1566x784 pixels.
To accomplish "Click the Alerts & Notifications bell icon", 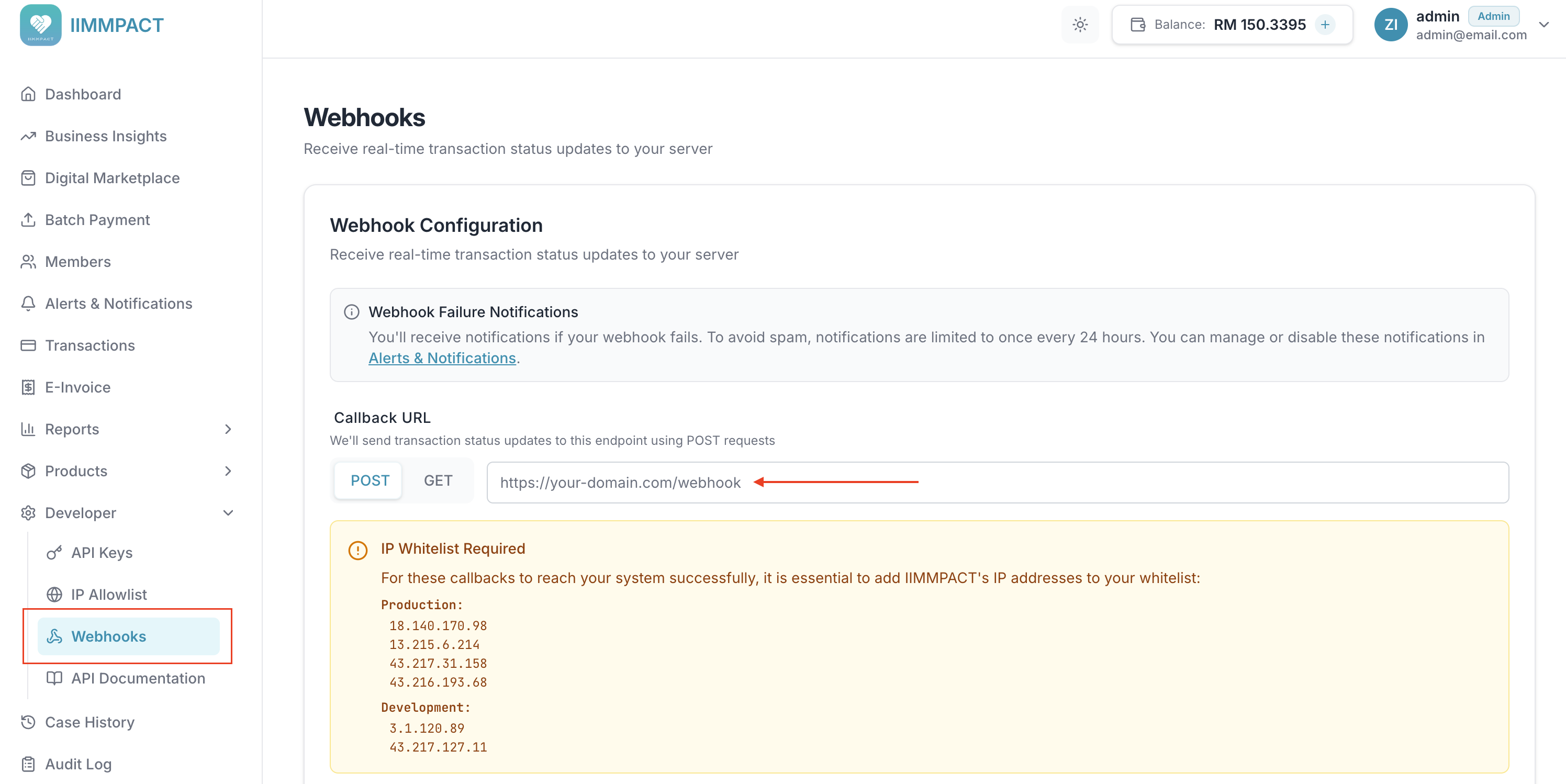I will click(x=28, y=303).
